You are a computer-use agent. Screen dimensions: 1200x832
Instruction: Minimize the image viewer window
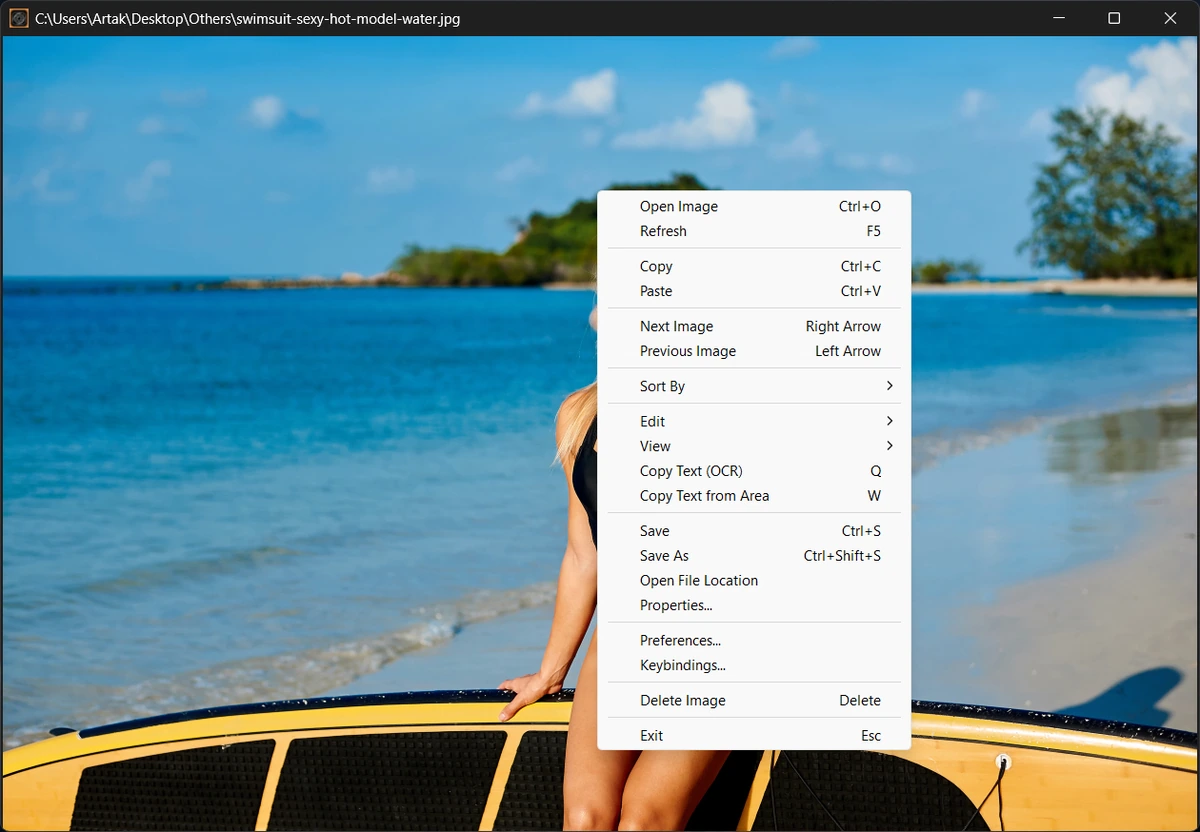coord(1059,18)
